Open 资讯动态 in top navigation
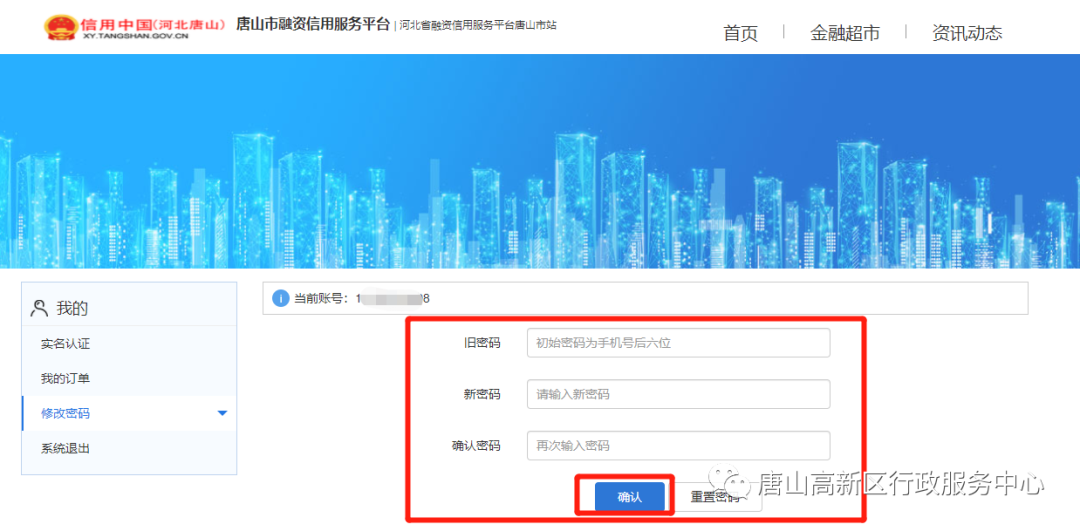 click(x=966, y=33)
